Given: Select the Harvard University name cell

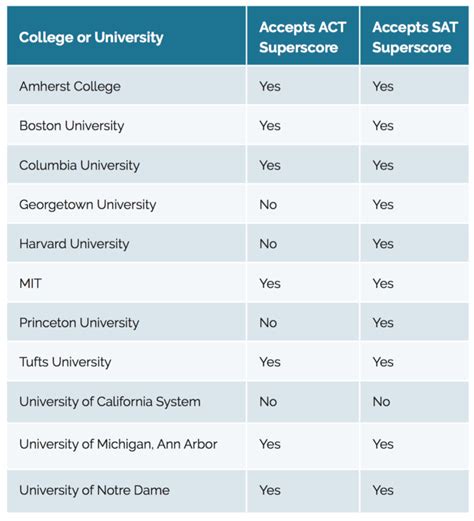Looking at the screenshot, I should (126, 243).
